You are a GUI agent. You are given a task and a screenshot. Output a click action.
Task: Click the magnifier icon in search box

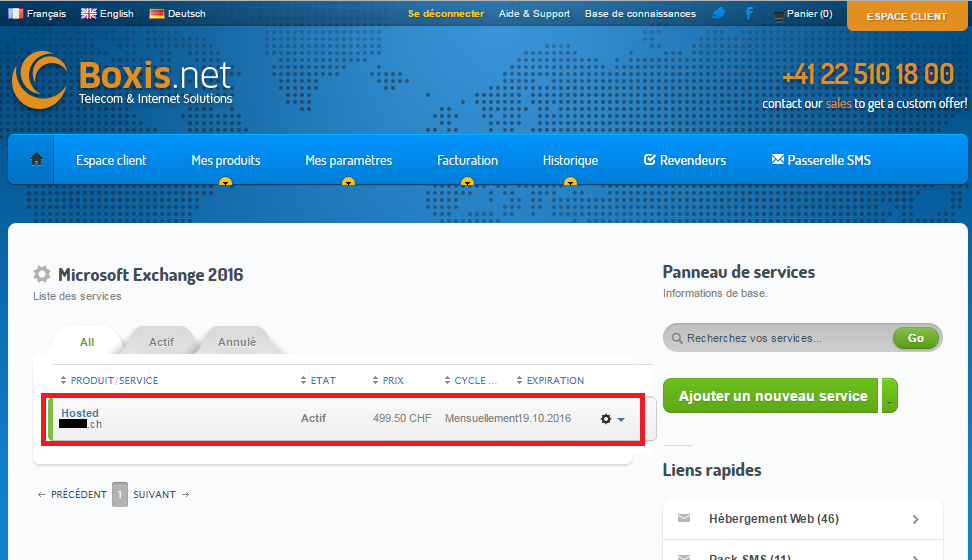click(x=677, y=338)
